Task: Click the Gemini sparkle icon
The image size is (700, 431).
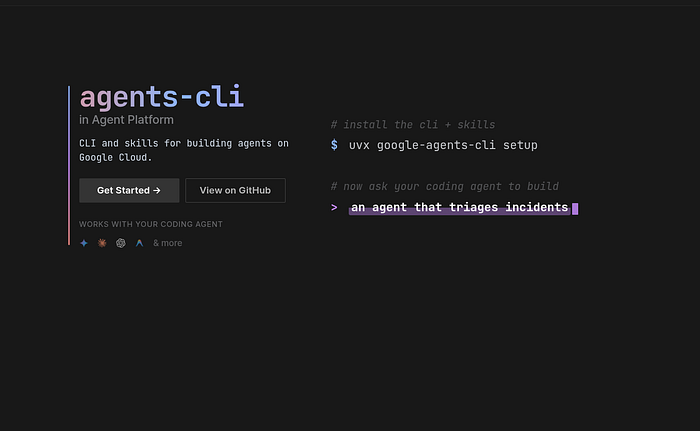Action: [x=84, y=243]
